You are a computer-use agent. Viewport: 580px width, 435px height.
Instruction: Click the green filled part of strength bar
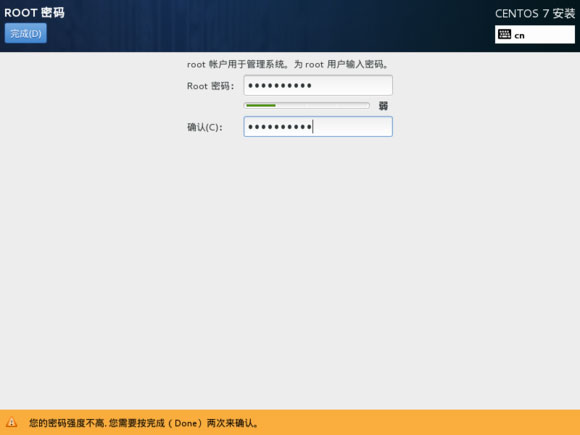pos(261,105)
